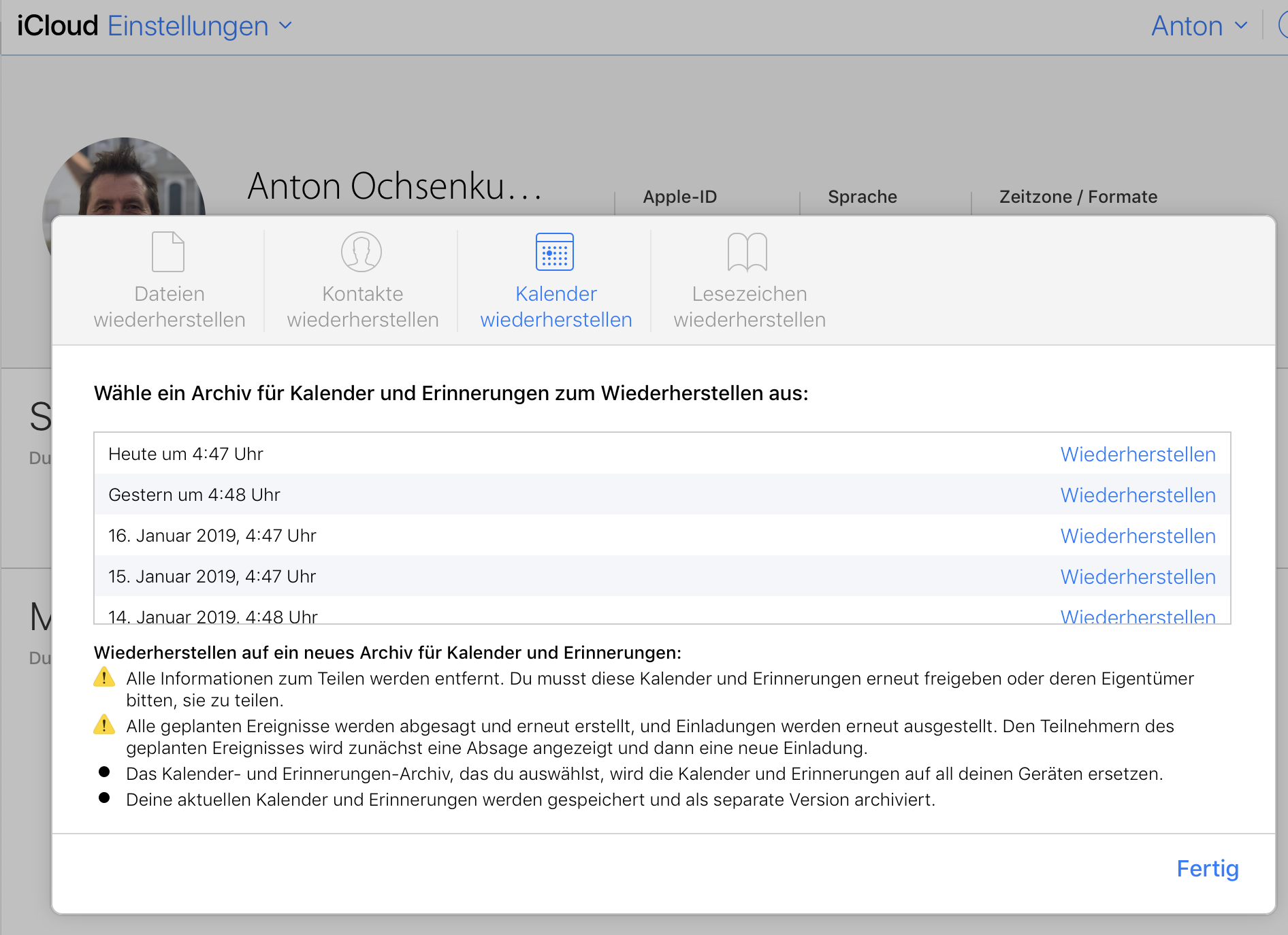
Task: Click the Gestern um 4:48 Uhr row text
Action: point(194,495)
